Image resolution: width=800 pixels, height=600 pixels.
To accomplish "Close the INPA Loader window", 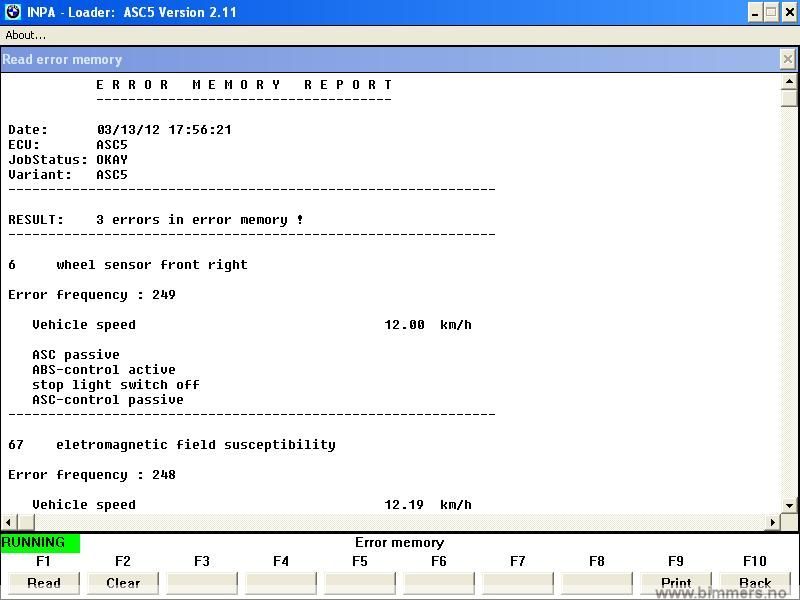I will click(x=789, y=12).
